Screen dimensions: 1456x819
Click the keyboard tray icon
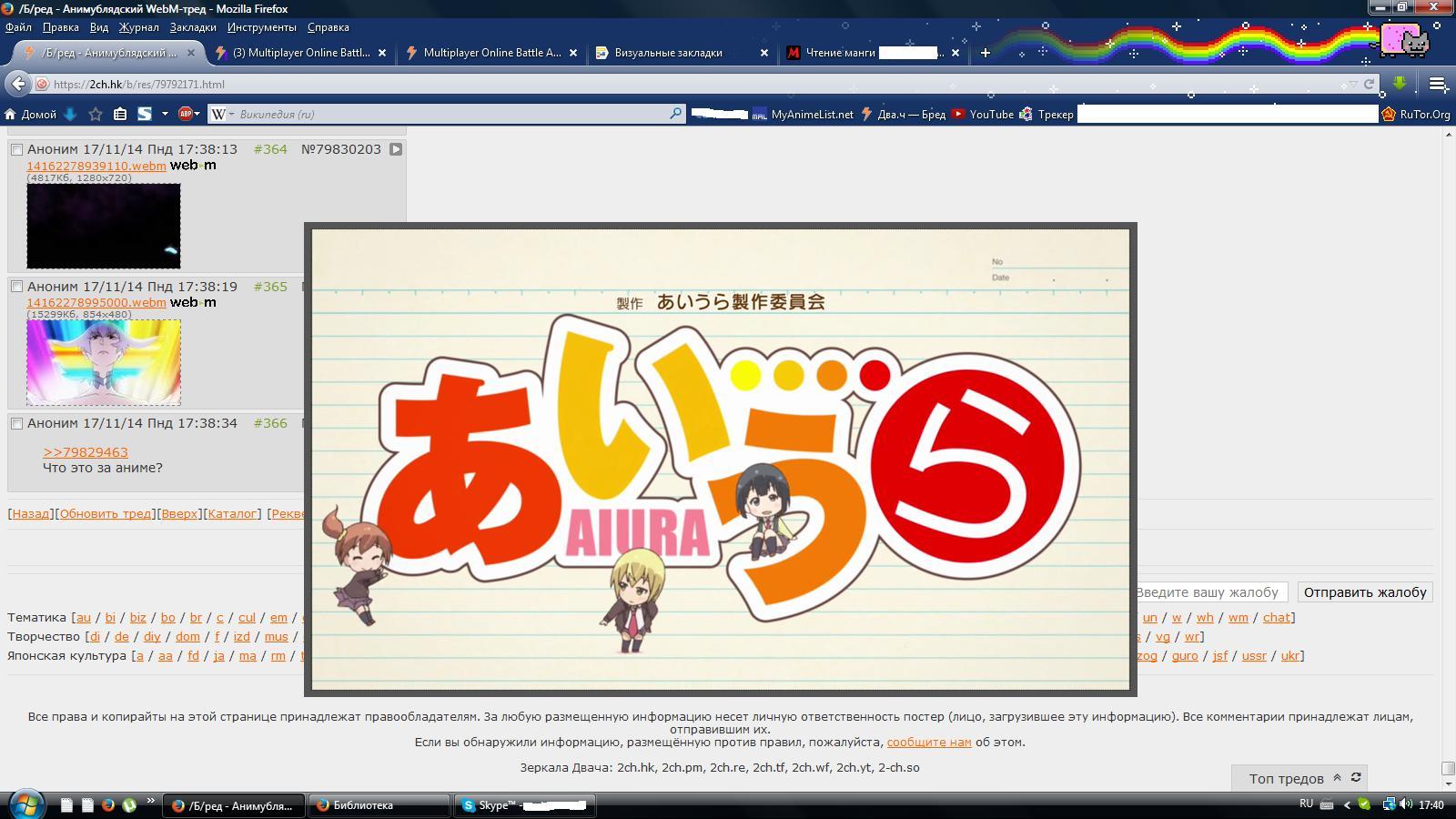click(1327, 804)
